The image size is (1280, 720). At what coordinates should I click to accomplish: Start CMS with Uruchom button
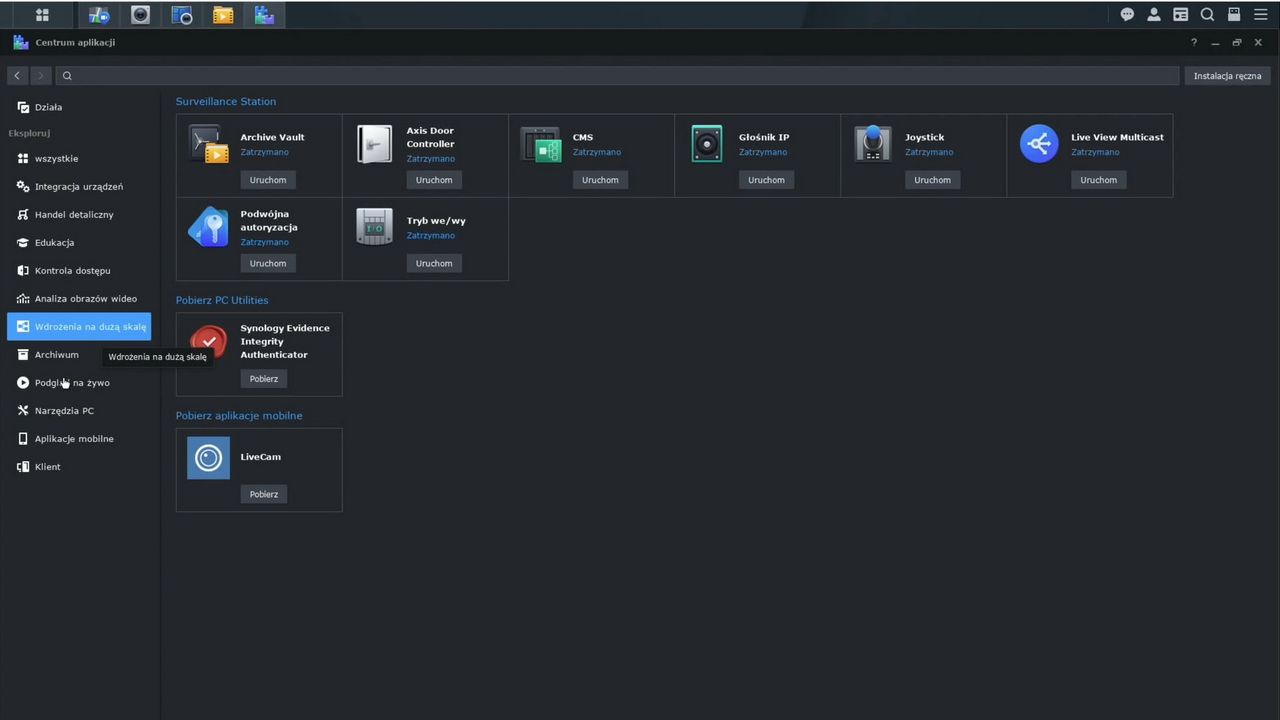pyautogui.click(x=600, y=180)
